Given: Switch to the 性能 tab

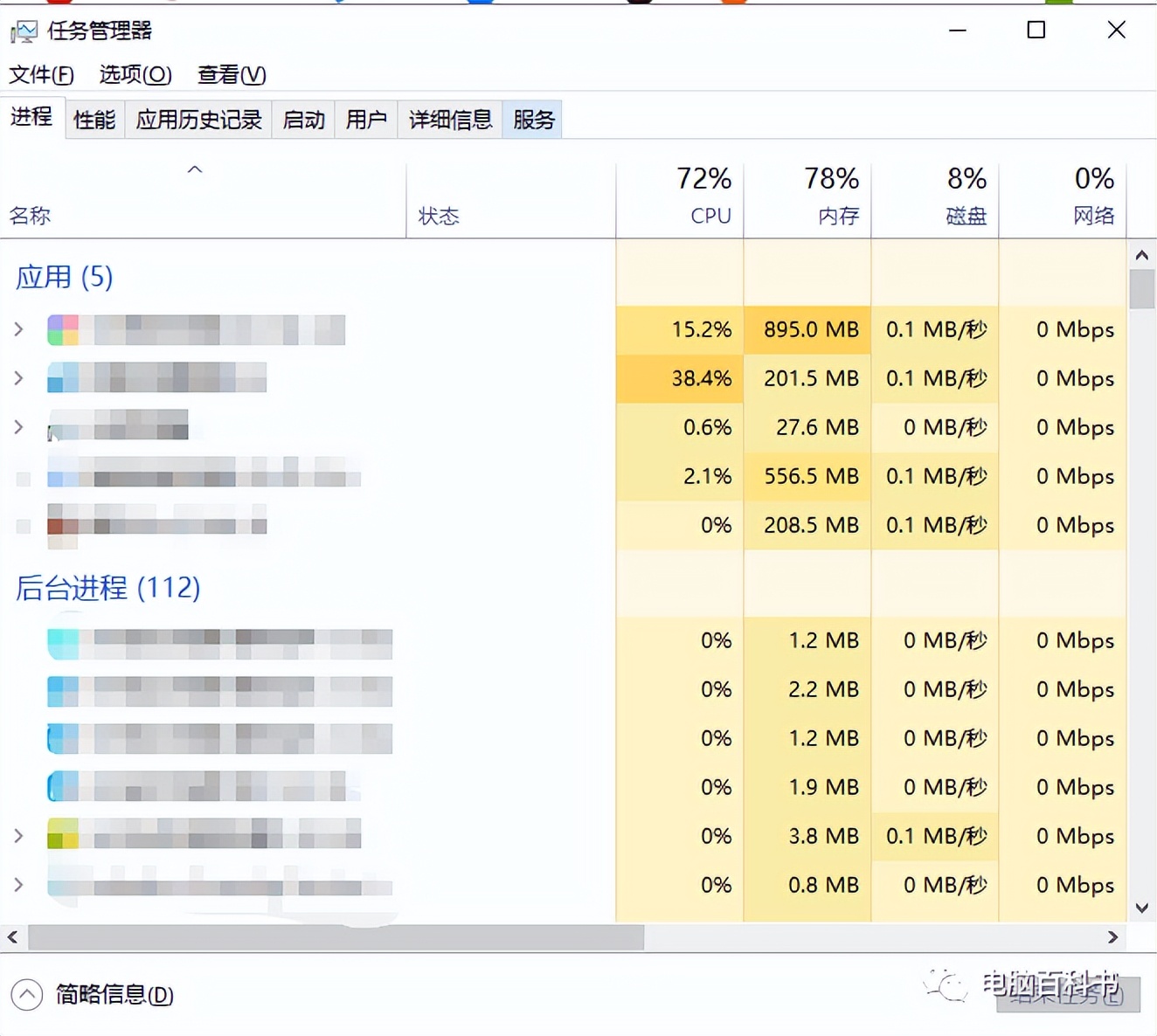Looking at the screenshot, I should 94,119.
